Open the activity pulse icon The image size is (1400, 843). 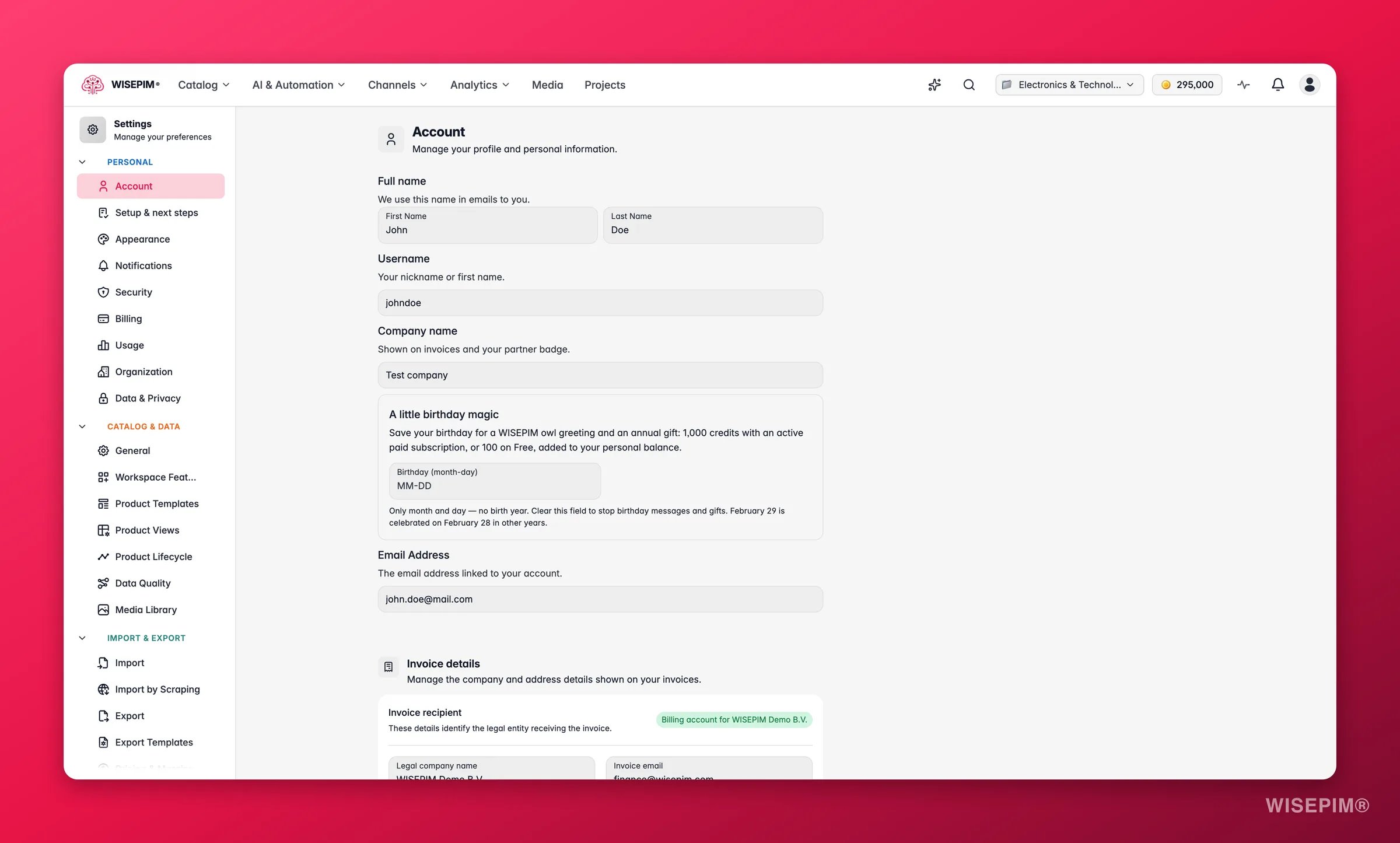point(1243,85)
